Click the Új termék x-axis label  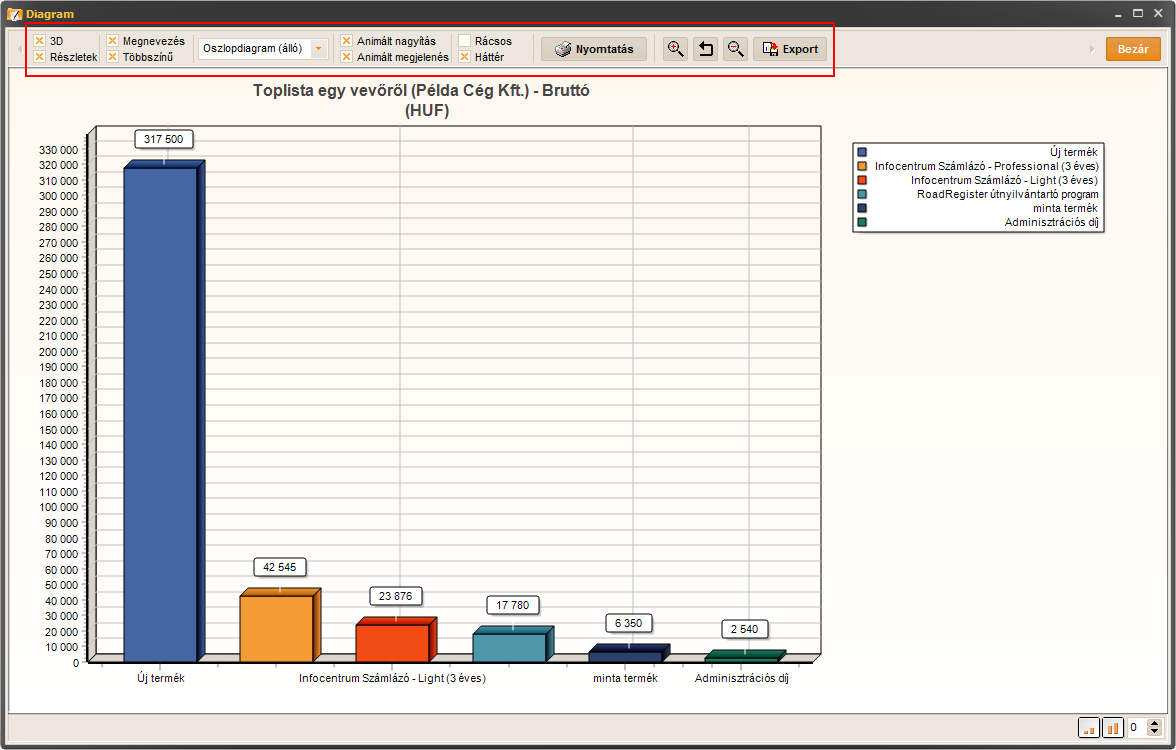point(160,678)
